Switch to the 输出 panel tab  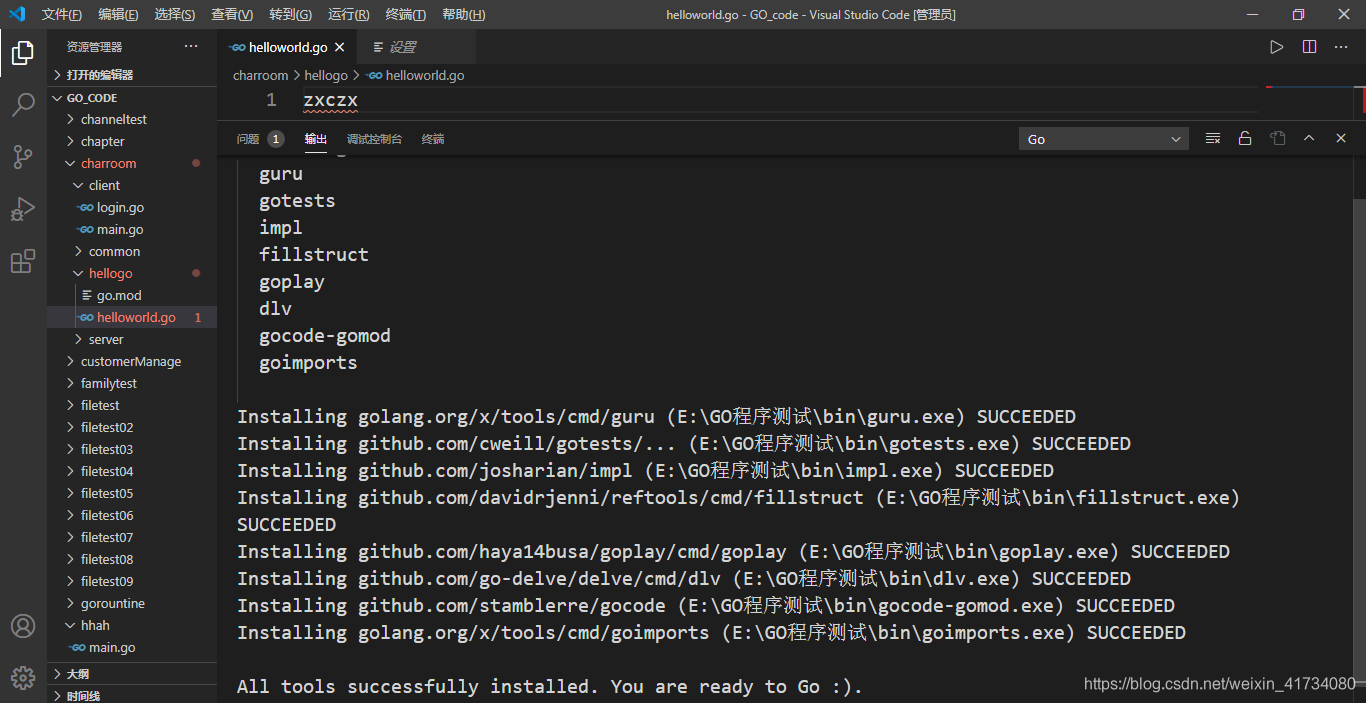316,139
